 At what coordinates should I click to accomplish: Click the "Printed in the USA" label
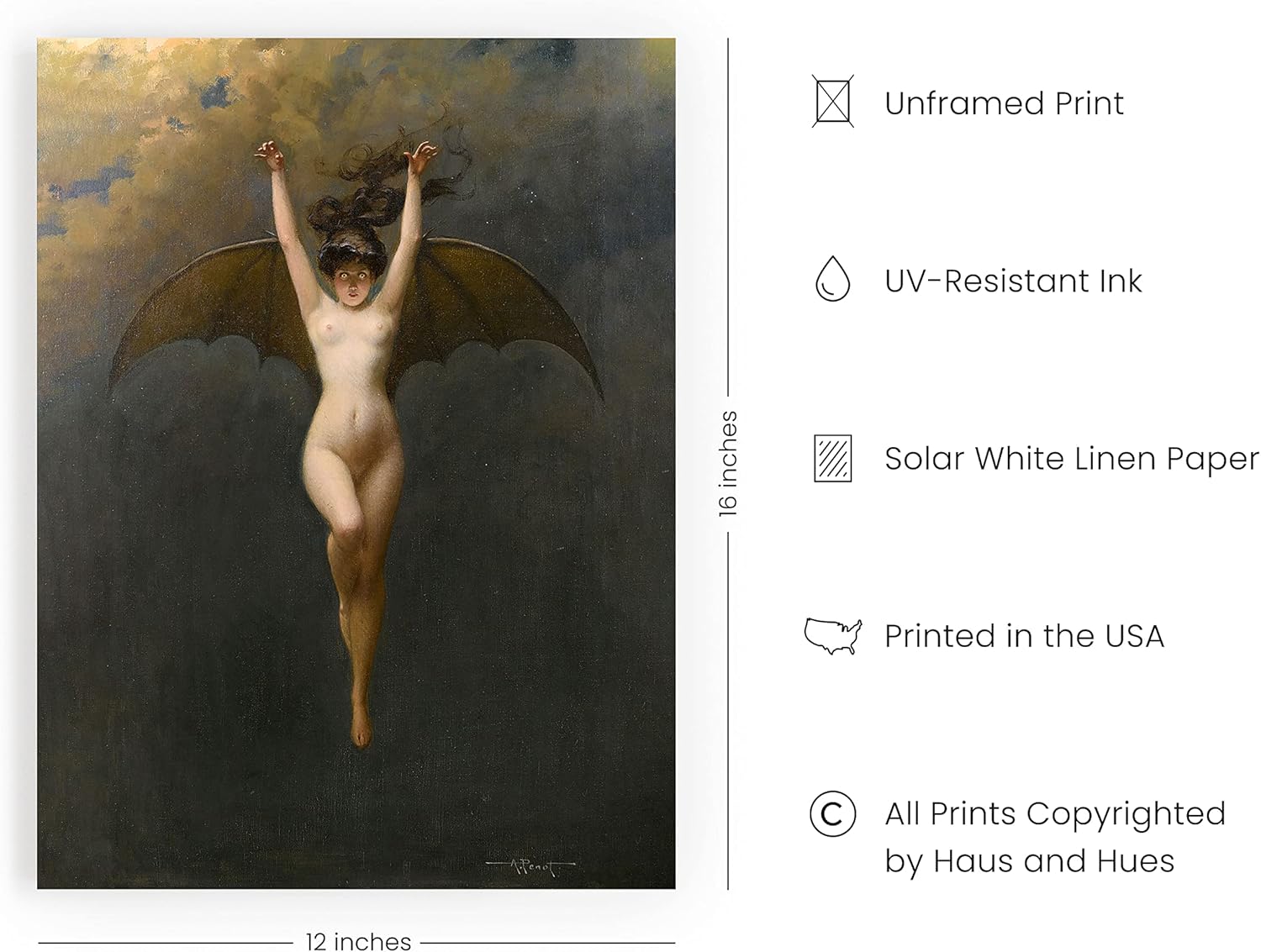1024,636
